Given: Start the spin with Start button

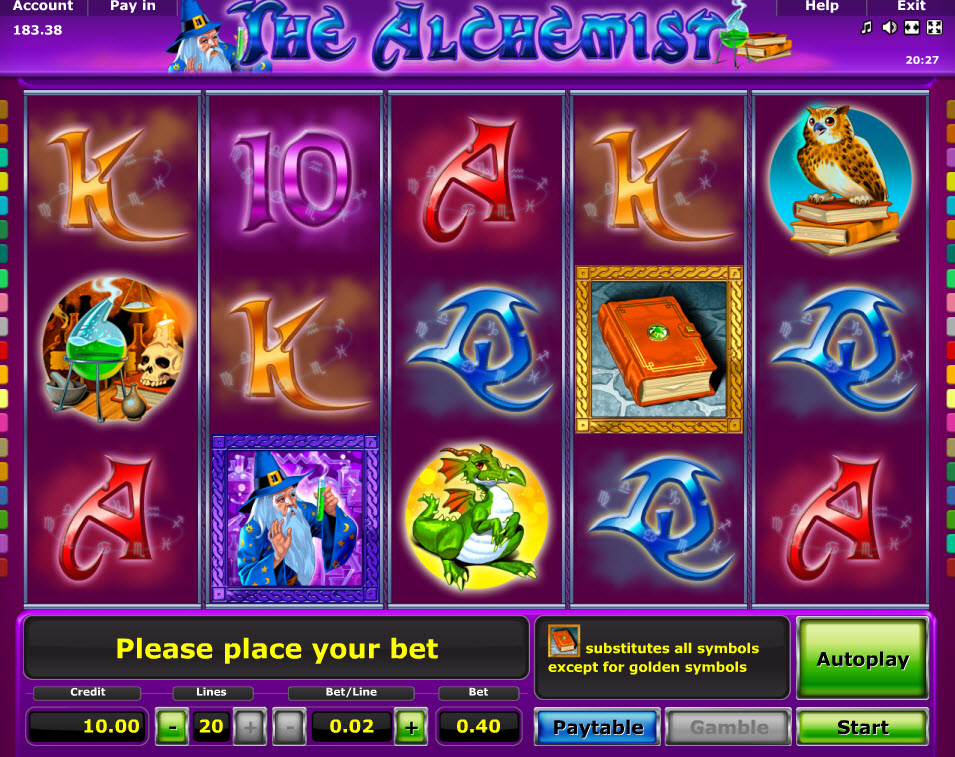Looking at the screenshot, I should (862, 727).
